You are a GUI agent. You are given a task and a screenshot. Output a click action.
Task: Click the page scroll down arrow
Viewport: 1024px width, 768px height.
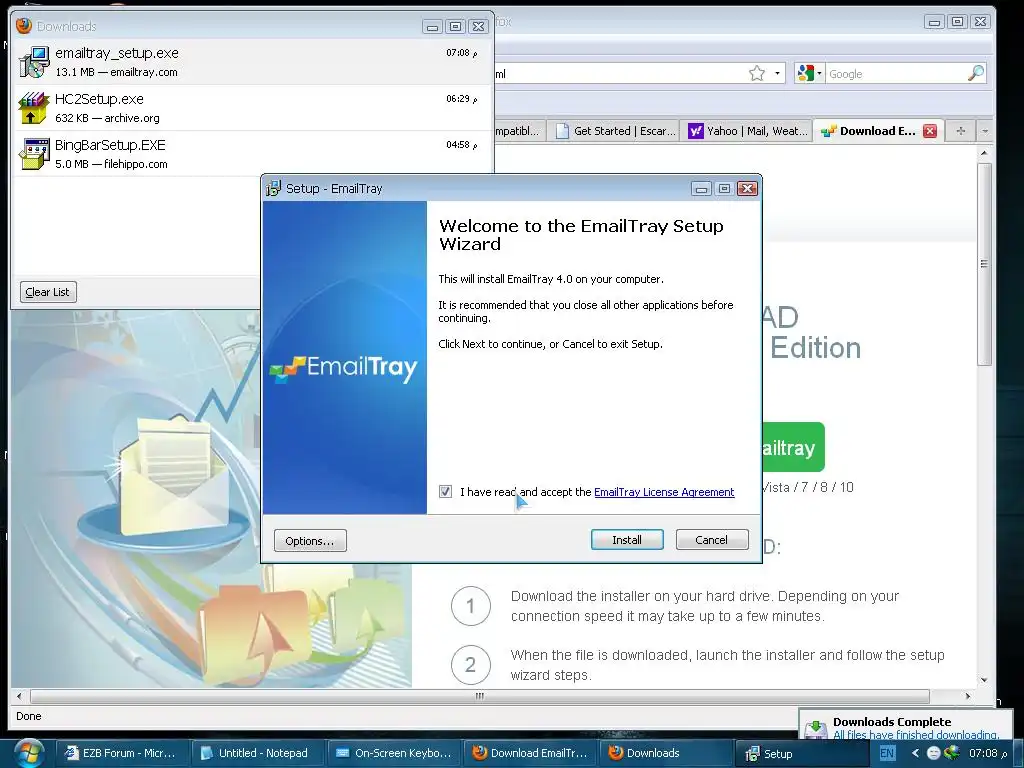point(985,680)
